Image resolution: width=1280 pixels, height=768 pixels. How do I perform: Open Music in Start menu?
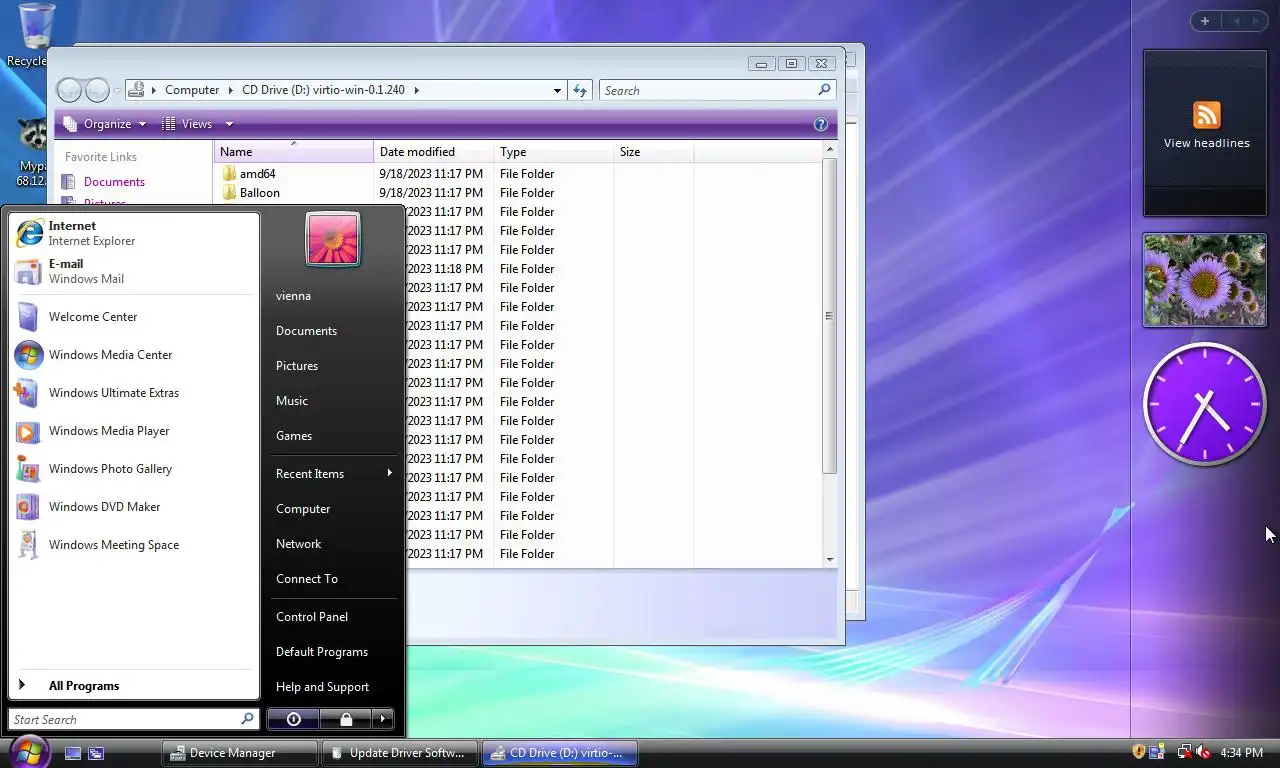tap(332, 401)
